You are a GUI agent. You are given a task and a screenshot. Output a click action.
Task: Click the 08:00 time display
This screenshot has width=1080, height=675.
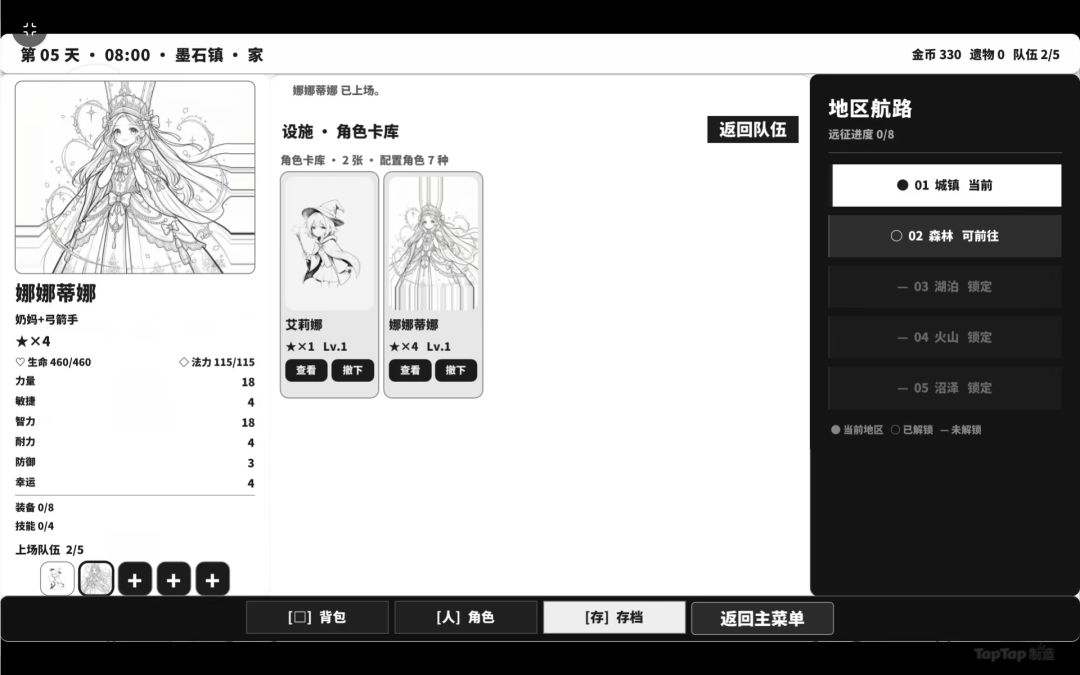coord(127,55)
